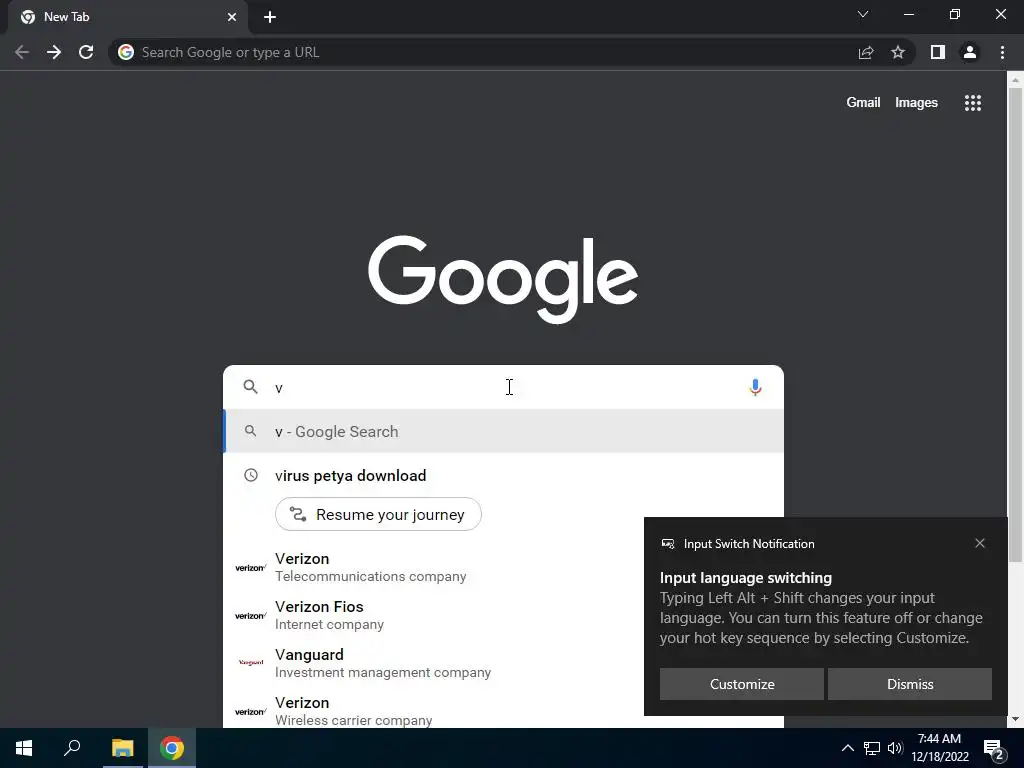Open the Action Center notifications icon
The width and height of the screenshot is (1024, 768).
point(993,749)
